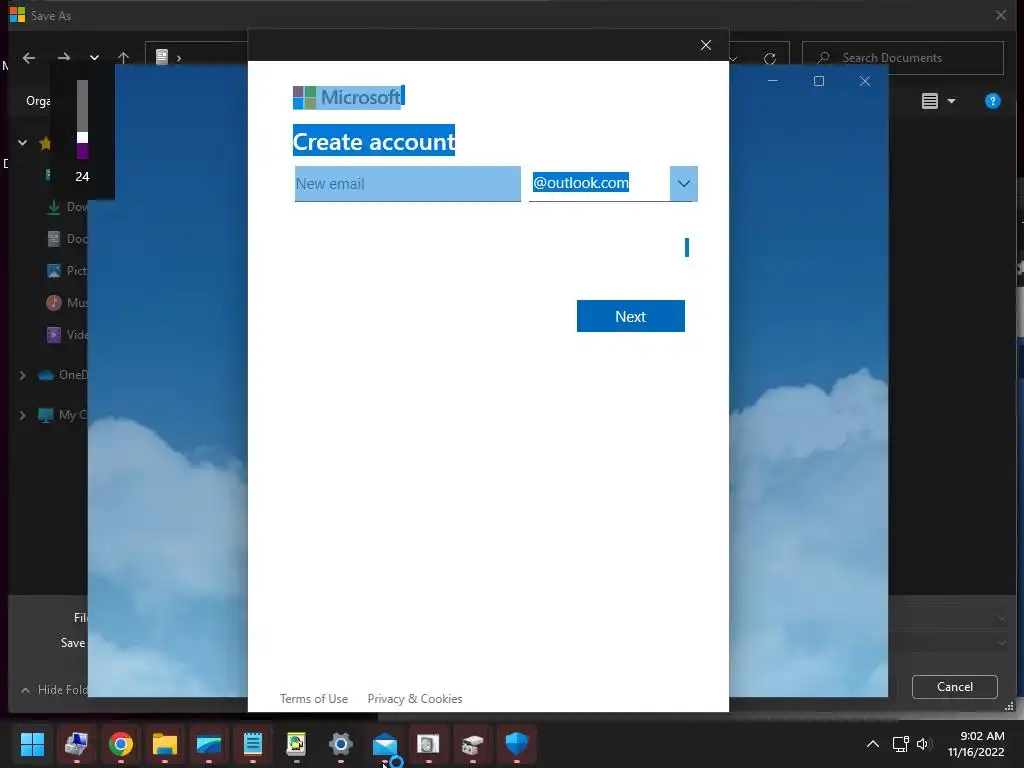The image size is (1024, 768).
Task: Select My Computer in the navigation pane
Action: 62,415
